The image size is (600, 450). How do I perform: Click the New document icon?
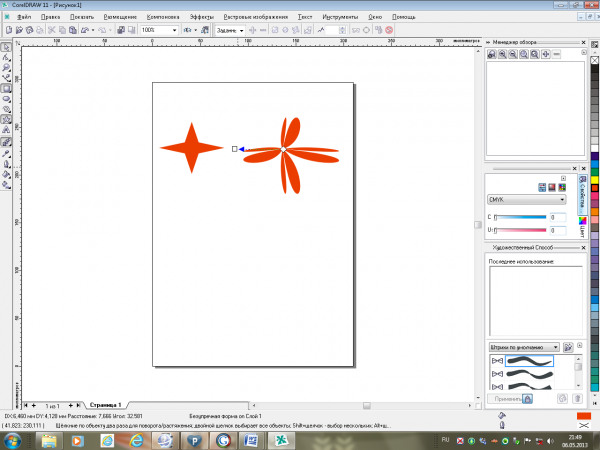(9, 30)
